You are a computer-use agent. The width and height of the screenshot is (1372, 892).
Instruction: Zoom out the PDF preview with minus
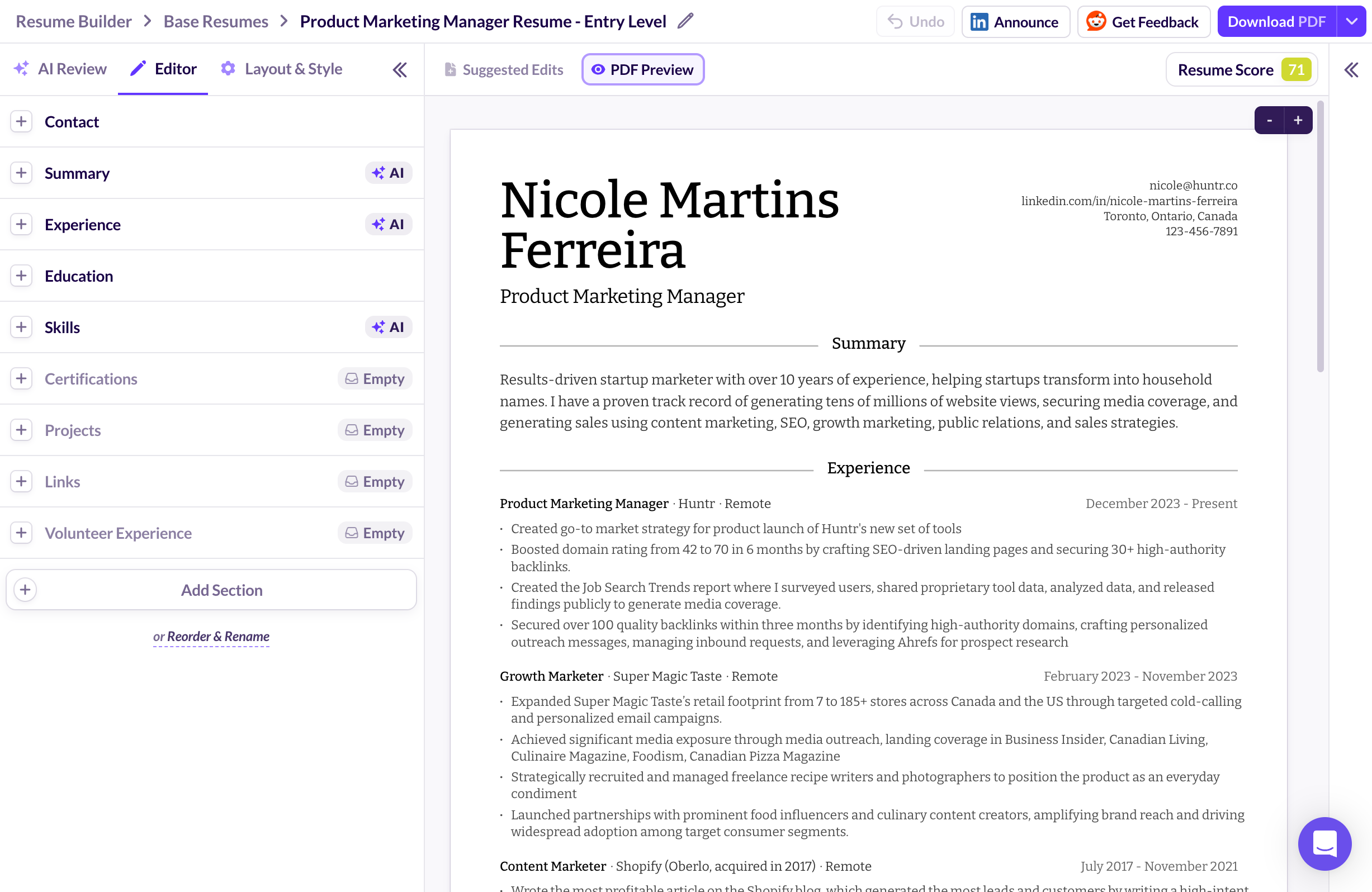pos(1269,120)
